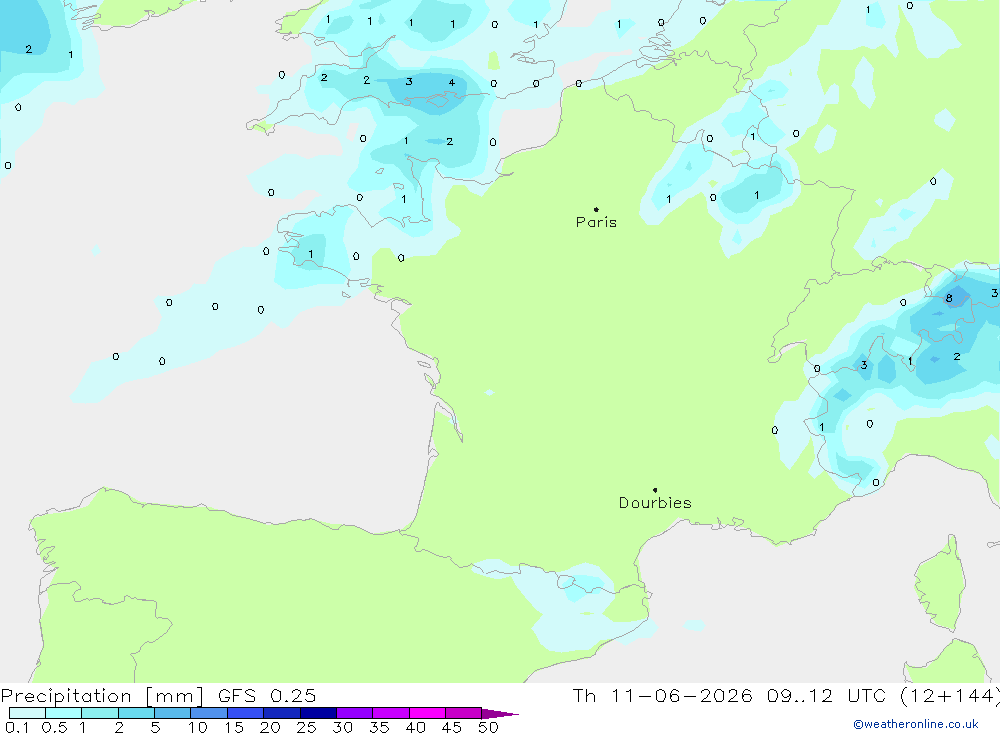
Task: Click the Dourbies city label
Action: point(655,503)
